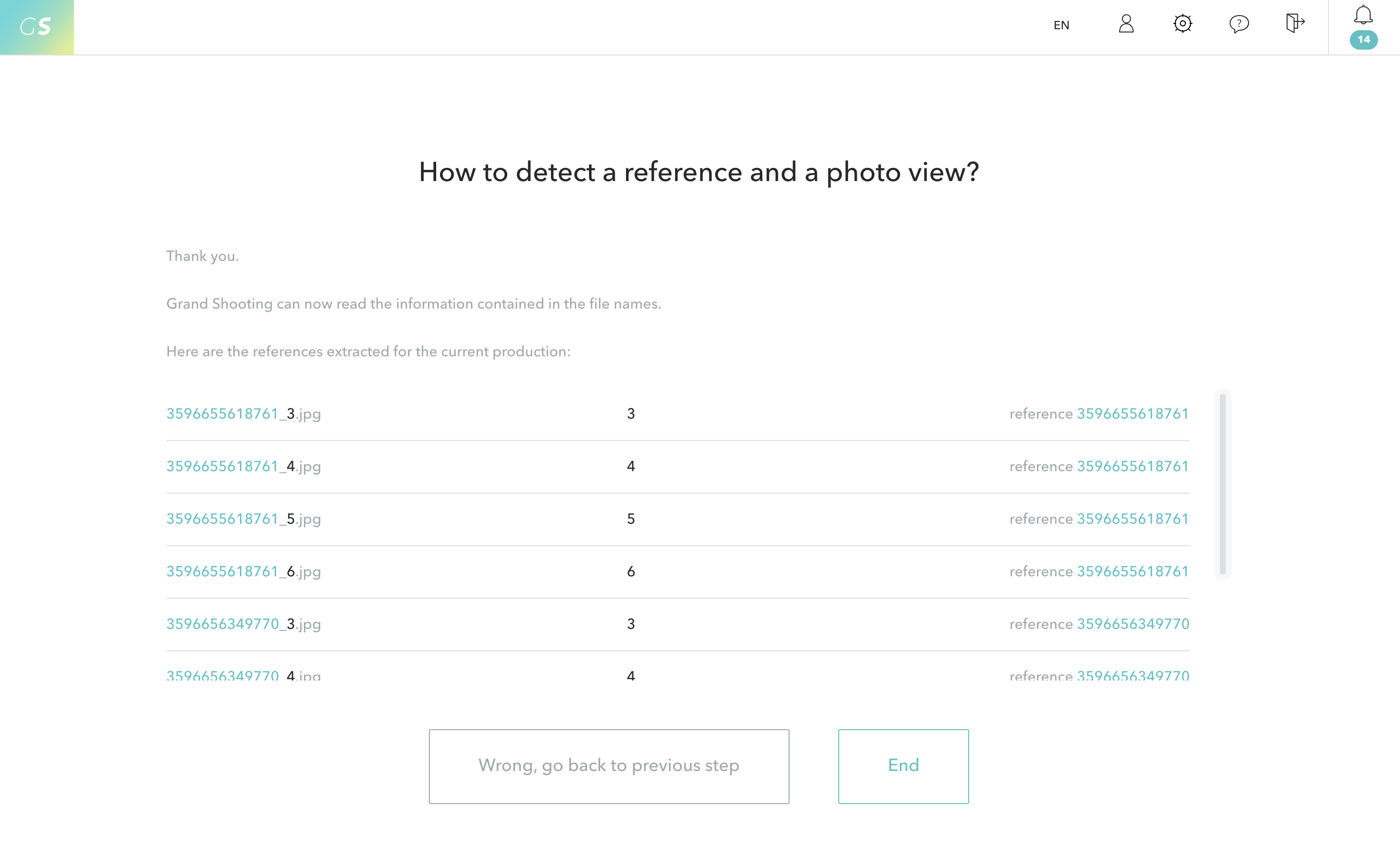This screenshot has width=1400, height=845.
Task: Open settings via the gear icon
Action: (x=1182, y=24)
